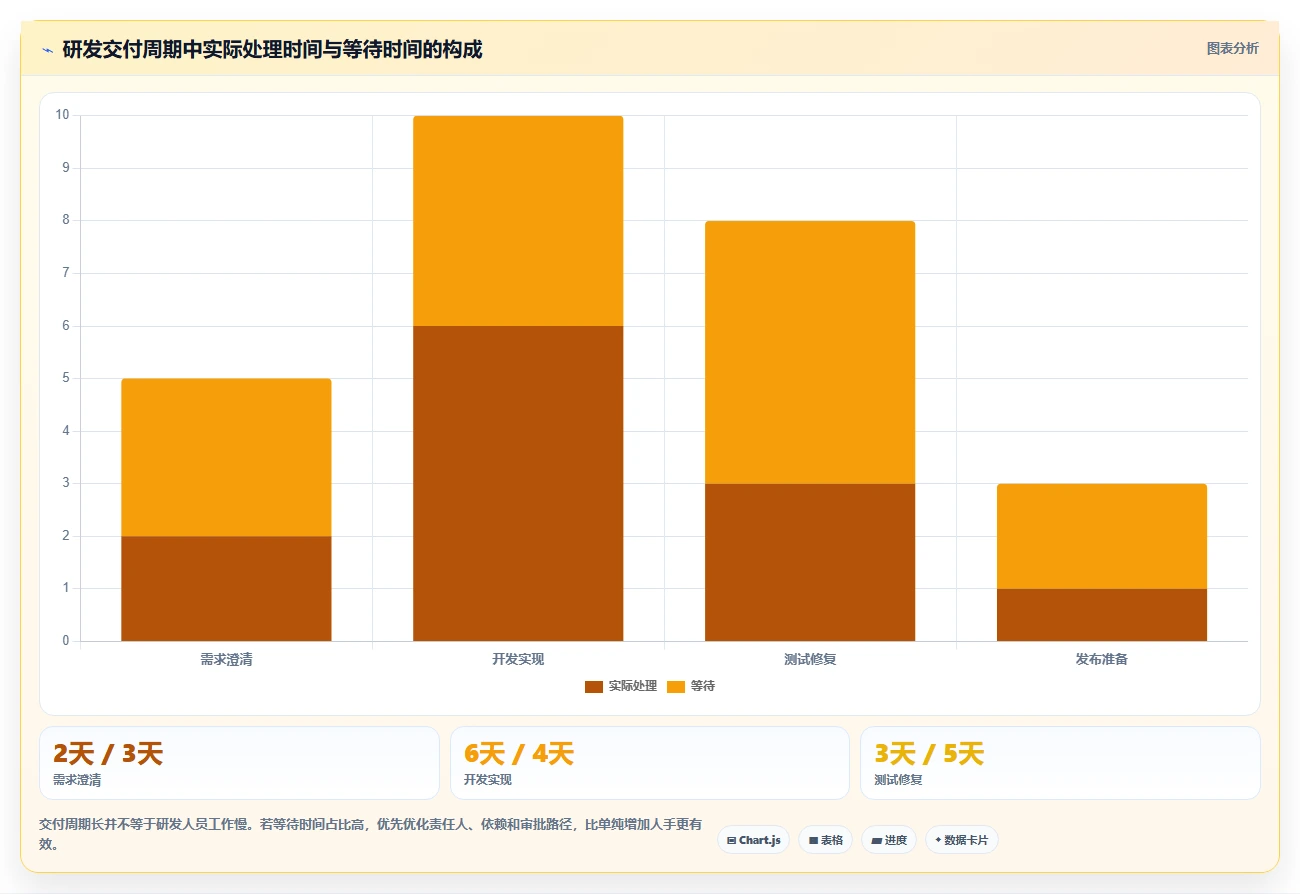Select the Chart.js pill button

pyautogui.click(x=753, y=840)
